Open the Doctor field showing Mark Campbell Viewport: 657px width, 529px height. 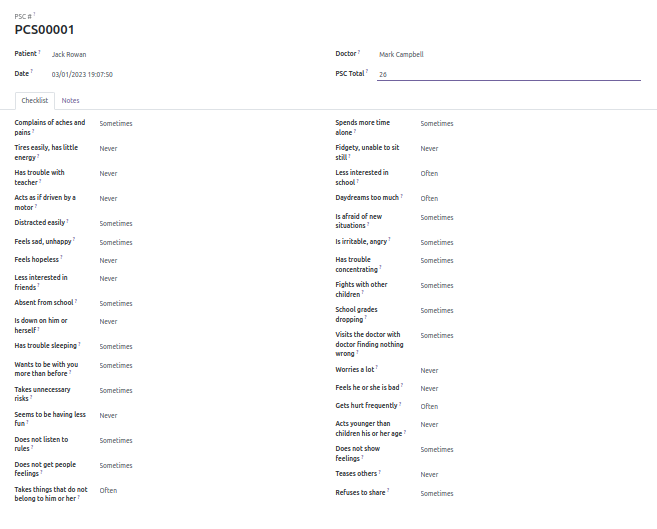(x=401, y=54)
